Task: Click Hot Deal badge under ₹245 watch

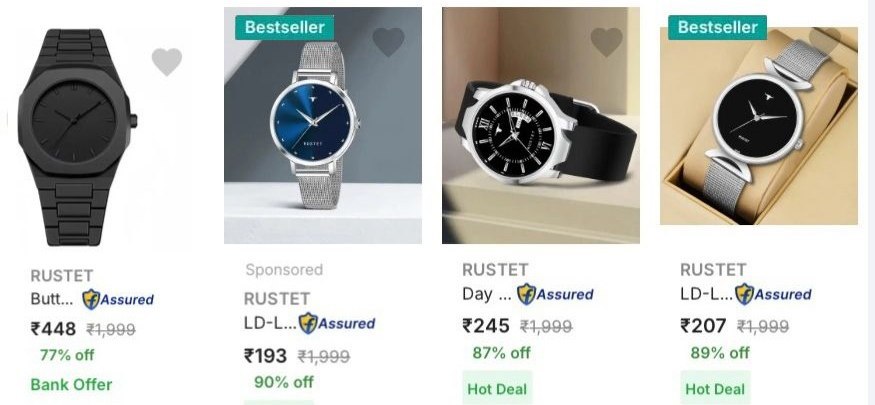Action: (497, 388)
